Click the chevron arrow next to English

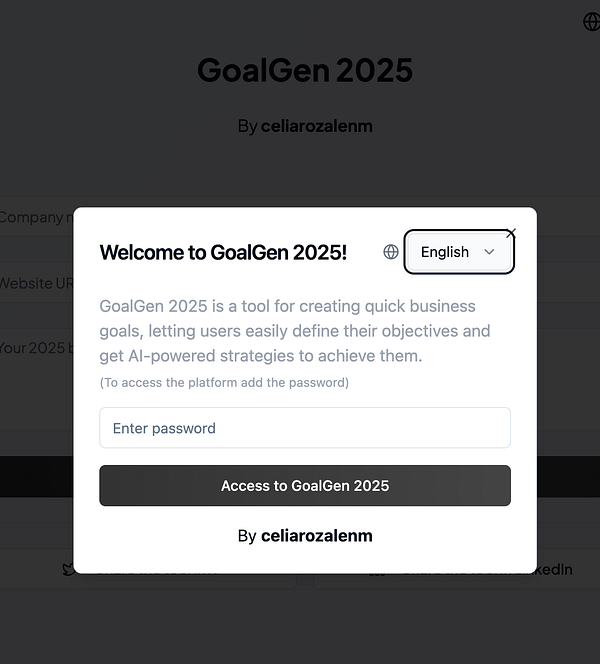tap(489, 252)
